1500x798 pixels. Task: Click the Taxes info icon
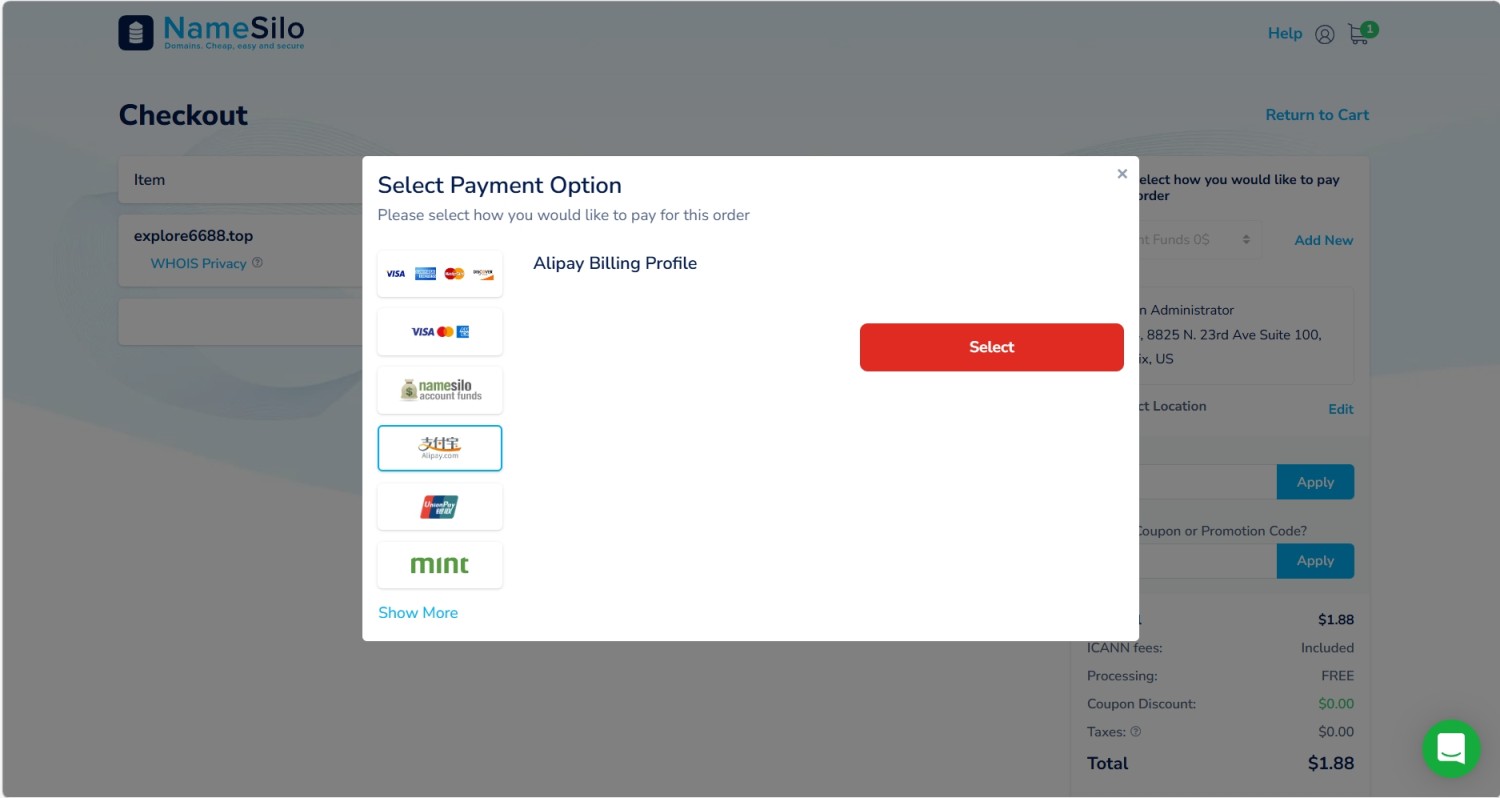point(1135,732)
